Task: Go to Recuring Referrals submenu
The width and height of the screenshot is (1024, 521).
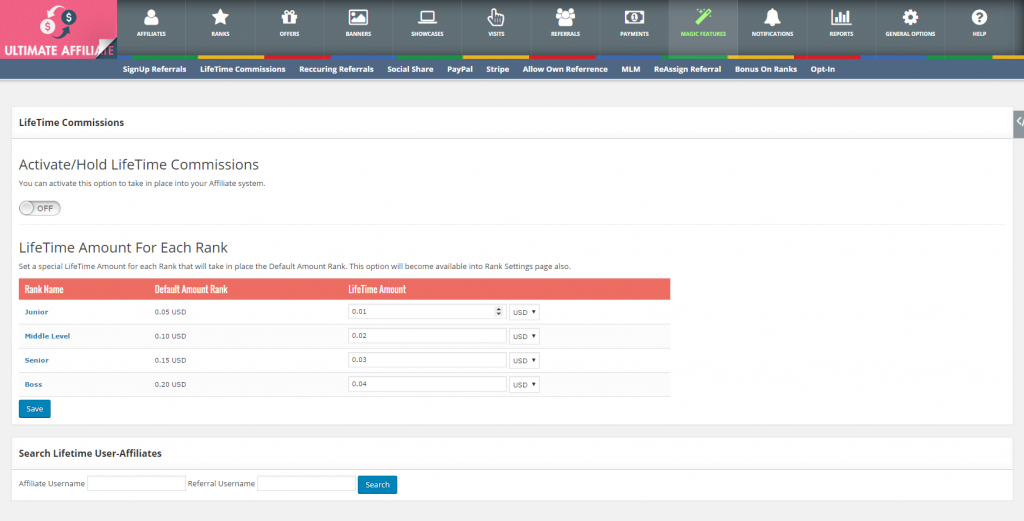Action: (x=336, y=69)
